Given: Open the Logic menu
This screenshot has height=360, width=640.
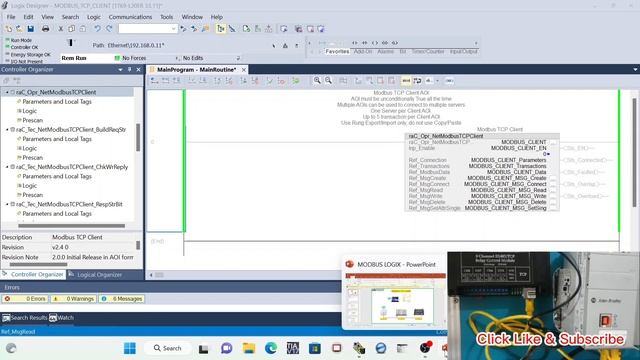Looking at the screenshot, I should (93, 17).
